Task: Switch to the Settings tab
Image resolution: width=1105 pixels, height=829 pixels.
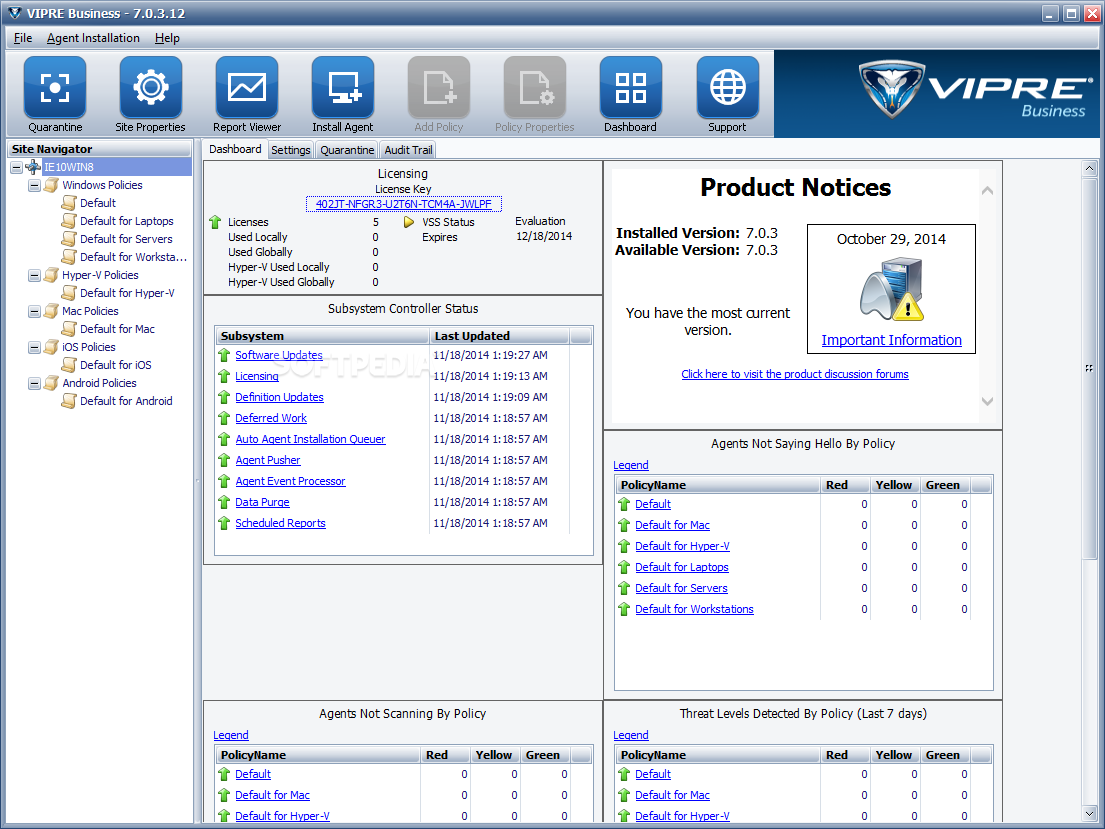Action: [290, 150]
